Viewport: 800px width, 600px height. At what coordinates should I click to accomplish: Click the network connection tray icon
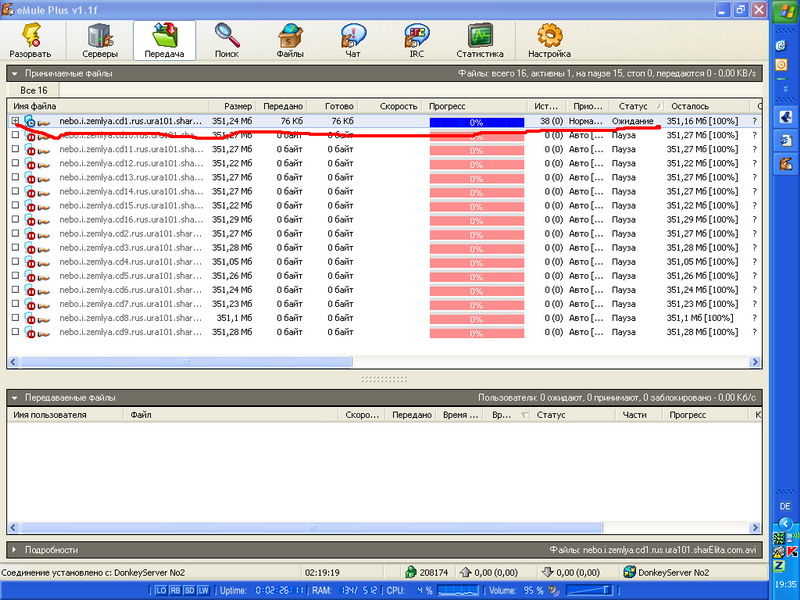pos(792,538)
